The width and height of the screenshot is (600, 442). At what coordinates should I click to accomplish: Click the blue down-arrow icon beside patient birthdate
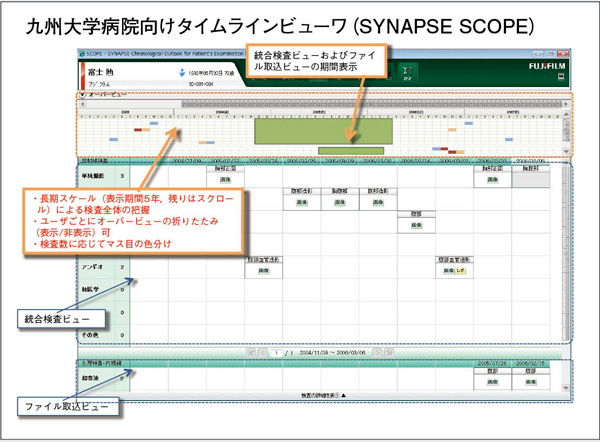pyautogui.click(x=182, y=73)
